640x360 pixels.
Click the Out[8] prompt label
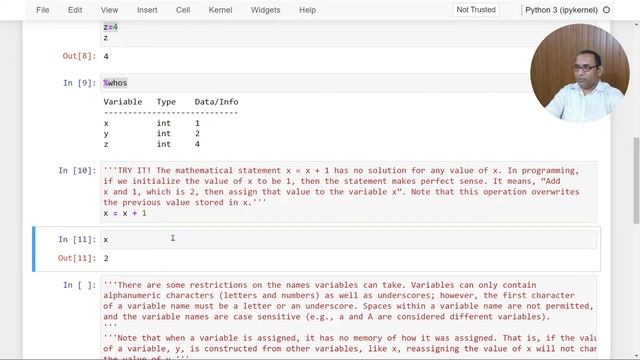79,56
